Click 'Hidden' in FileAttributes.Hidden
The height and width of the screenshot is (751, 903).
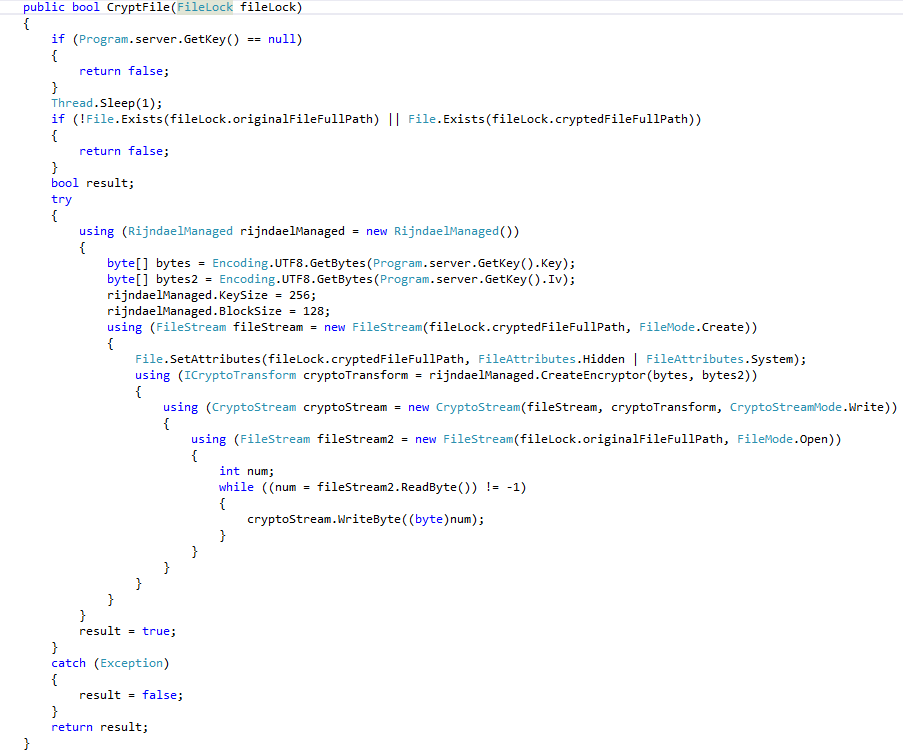604,359
